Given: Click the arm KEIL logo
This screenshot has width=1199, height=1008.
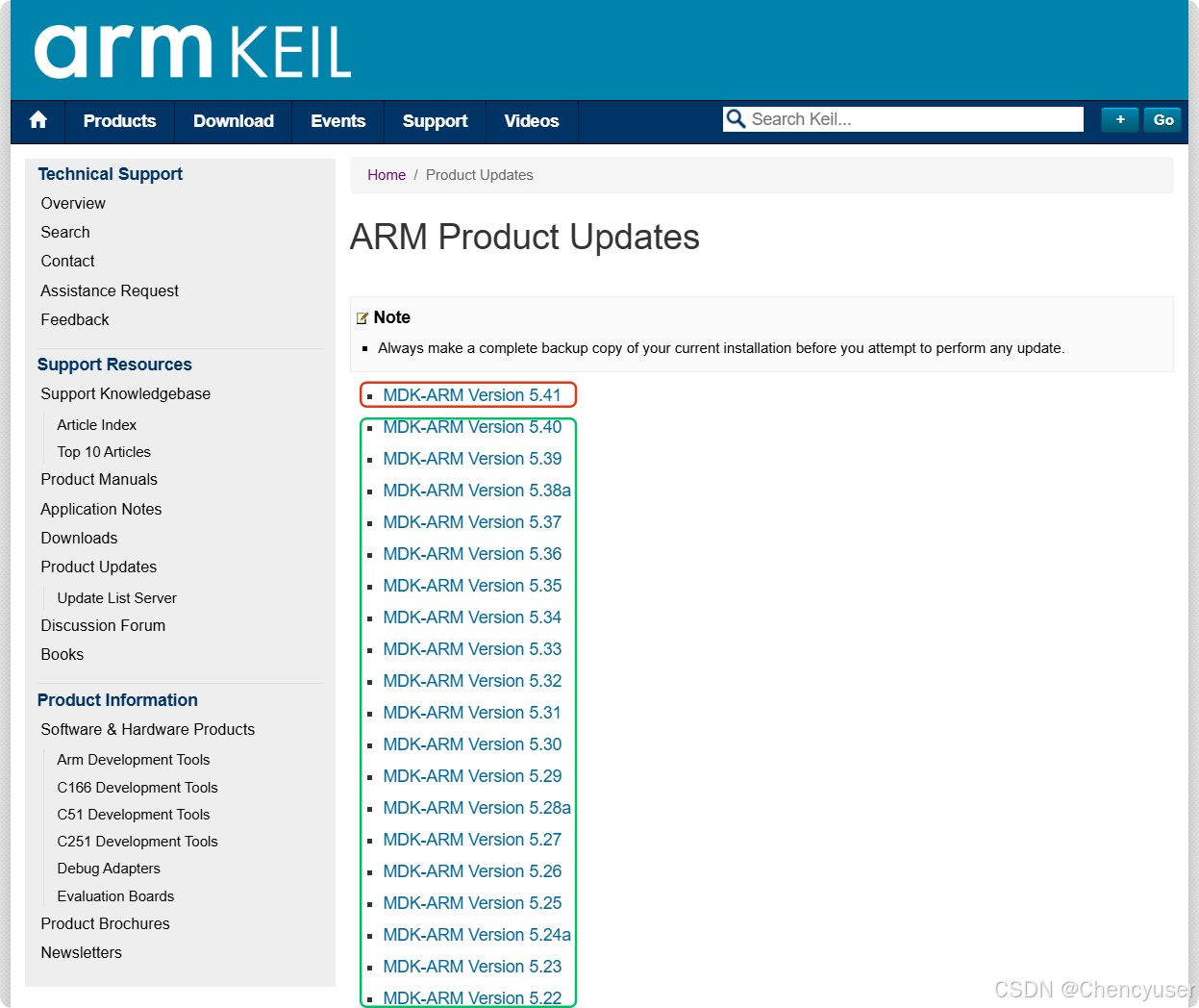Looking at the screenshot, I should tap(193, 51).
